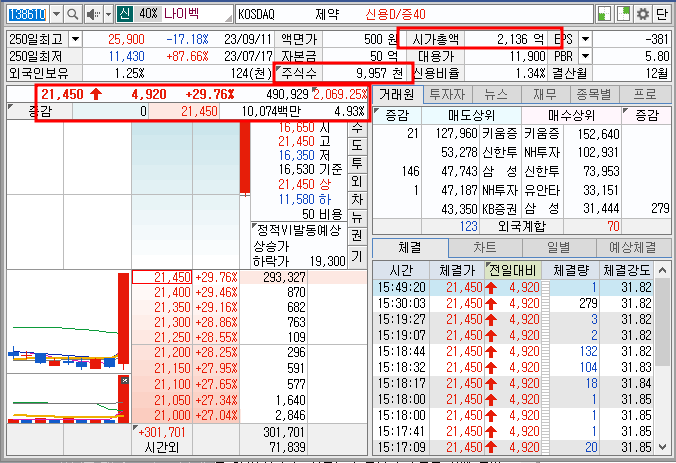Open the dropdown beside the speaker icon
The height and width of the screenshot is (463, 676).
pyautogui.click(x=109, y=15)
